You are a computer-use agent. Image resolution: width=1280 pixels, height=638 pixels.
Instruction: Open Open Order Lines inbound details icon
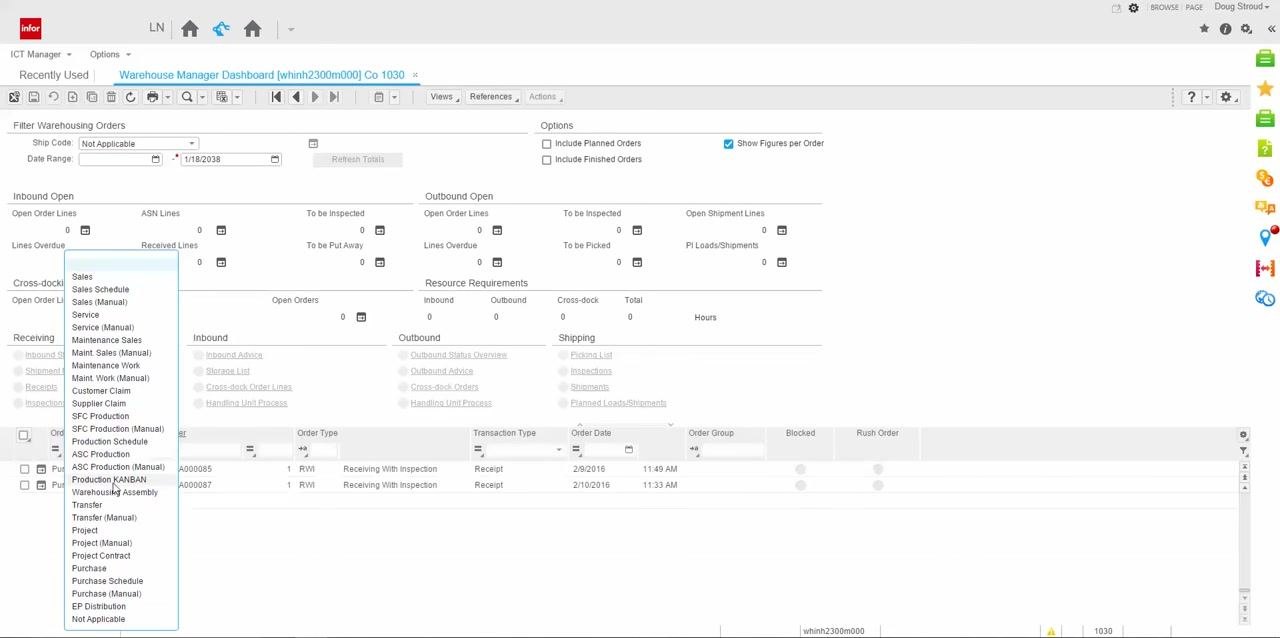[x=85, y=230]
